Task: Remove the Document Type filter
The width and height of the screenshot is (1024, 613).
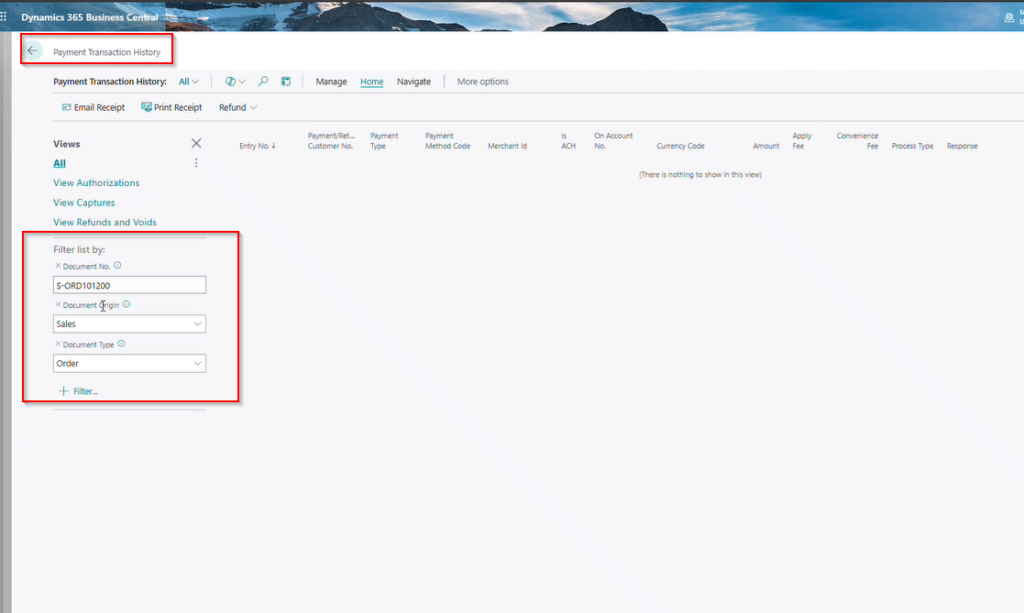Action: pyautogui.click(x=58, y=344)
